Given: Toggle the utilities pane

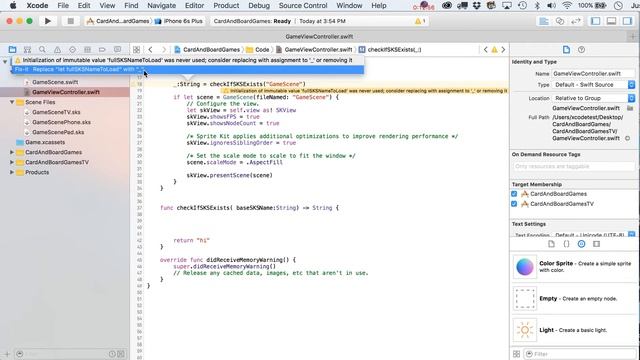Looking at the screenshot, I should coord(627,21).
